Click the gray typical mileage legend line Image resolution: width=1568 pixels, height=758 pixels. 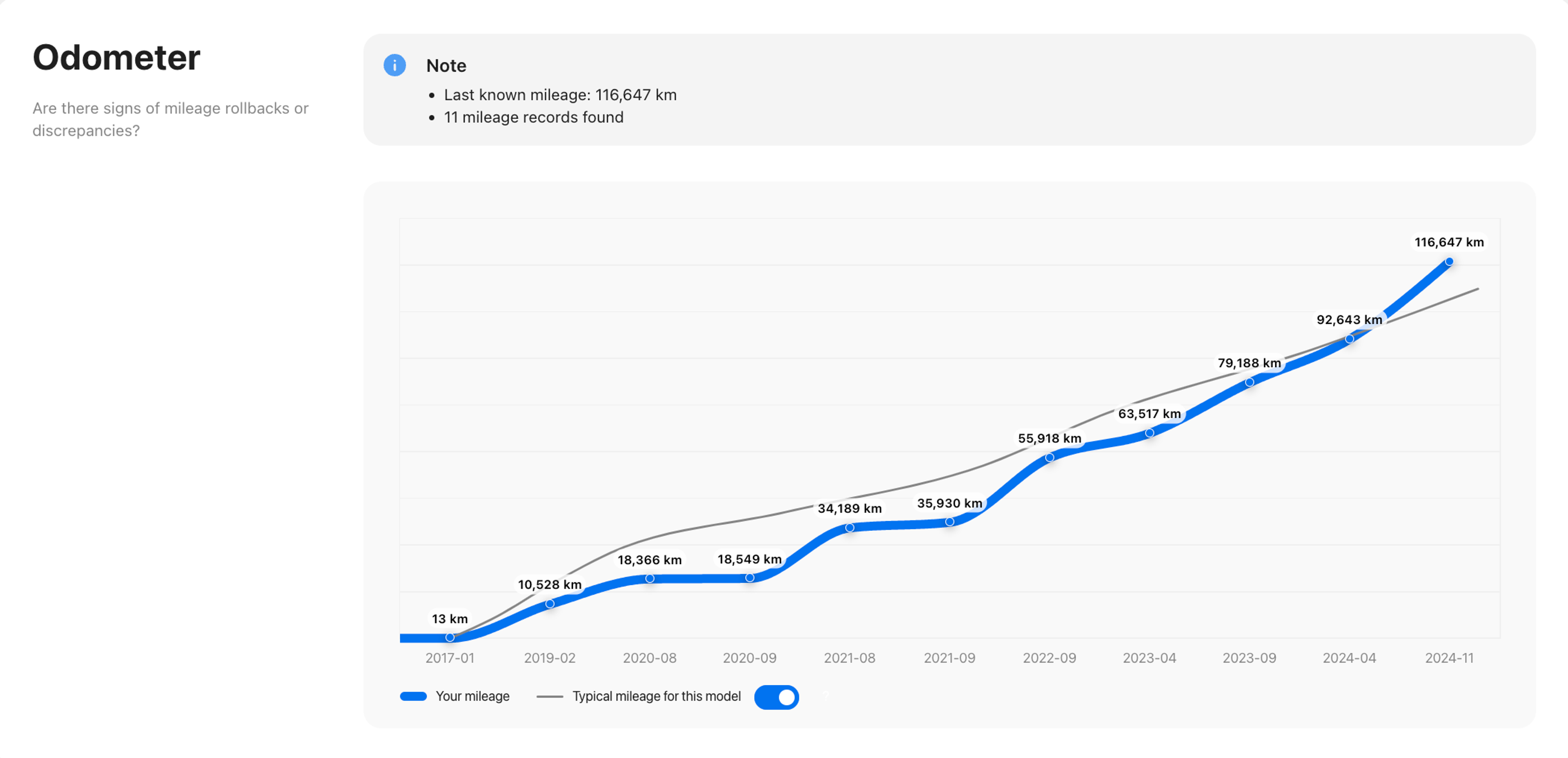pyautogui.click(x=550, y=696)
